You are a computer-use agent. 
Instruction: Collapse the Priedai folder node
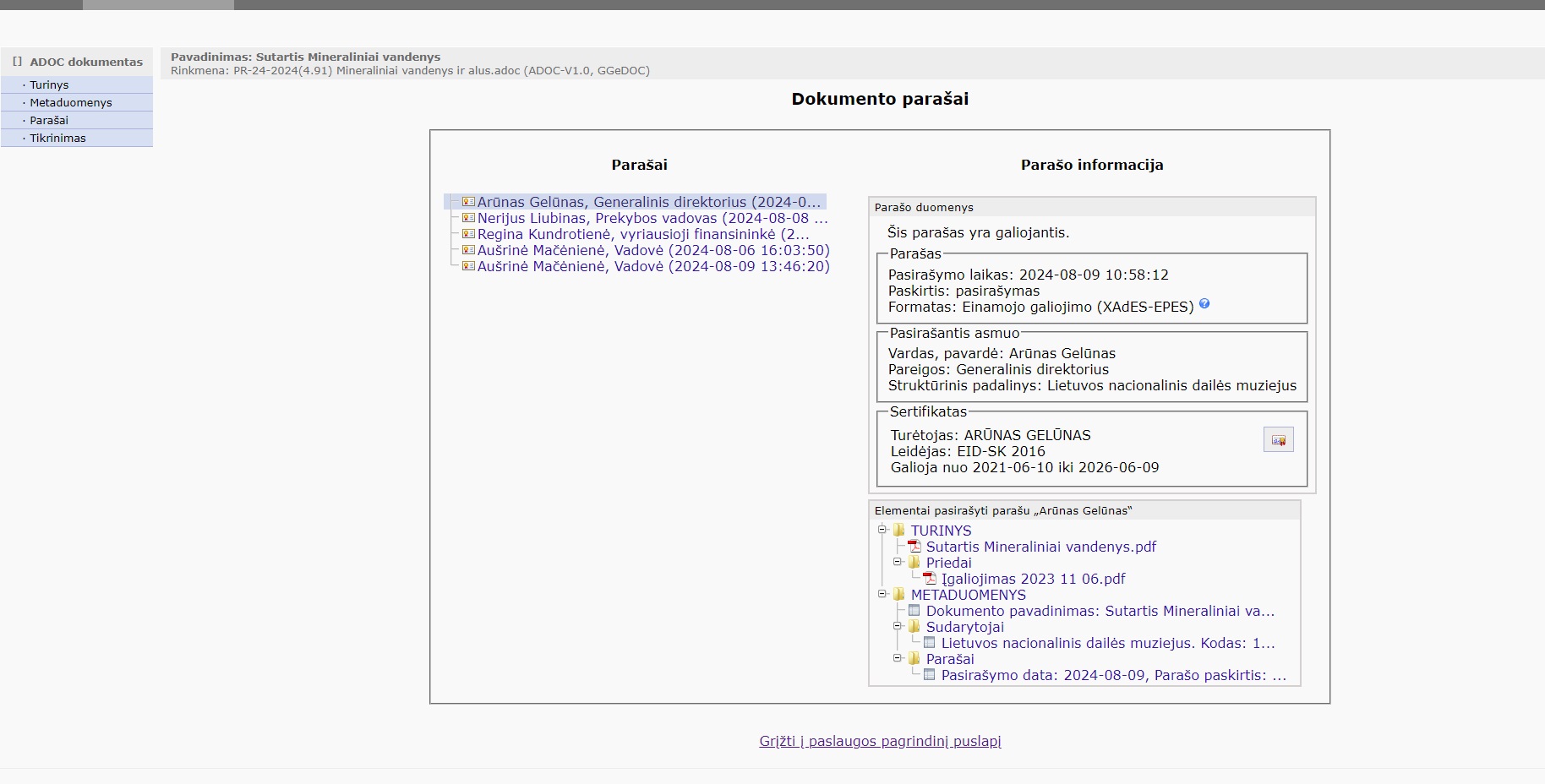pyautogui.click(x=898, y=562)
